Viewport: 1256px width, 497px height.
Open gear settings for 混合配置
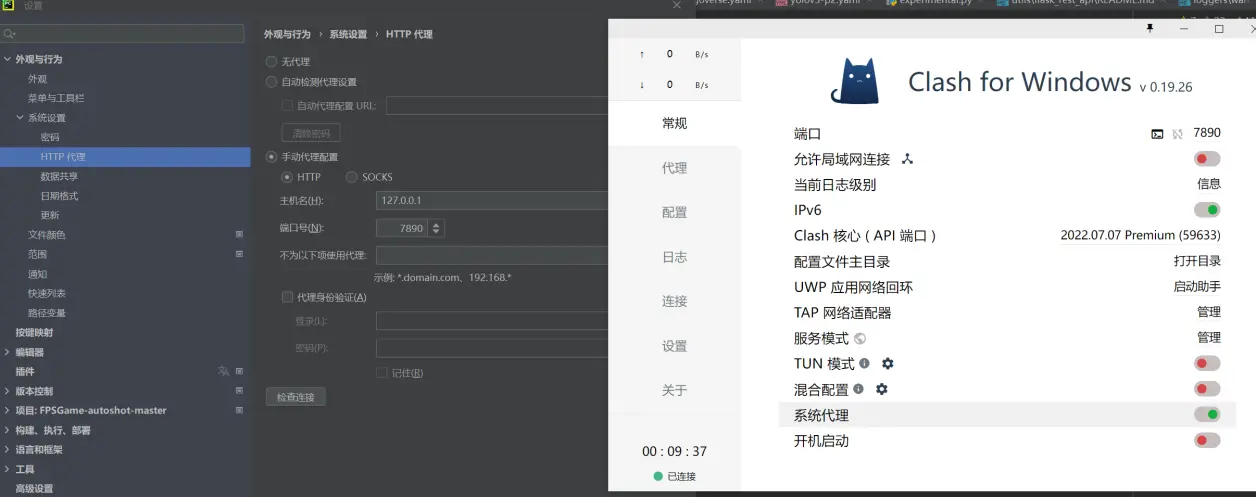point(881,389)
